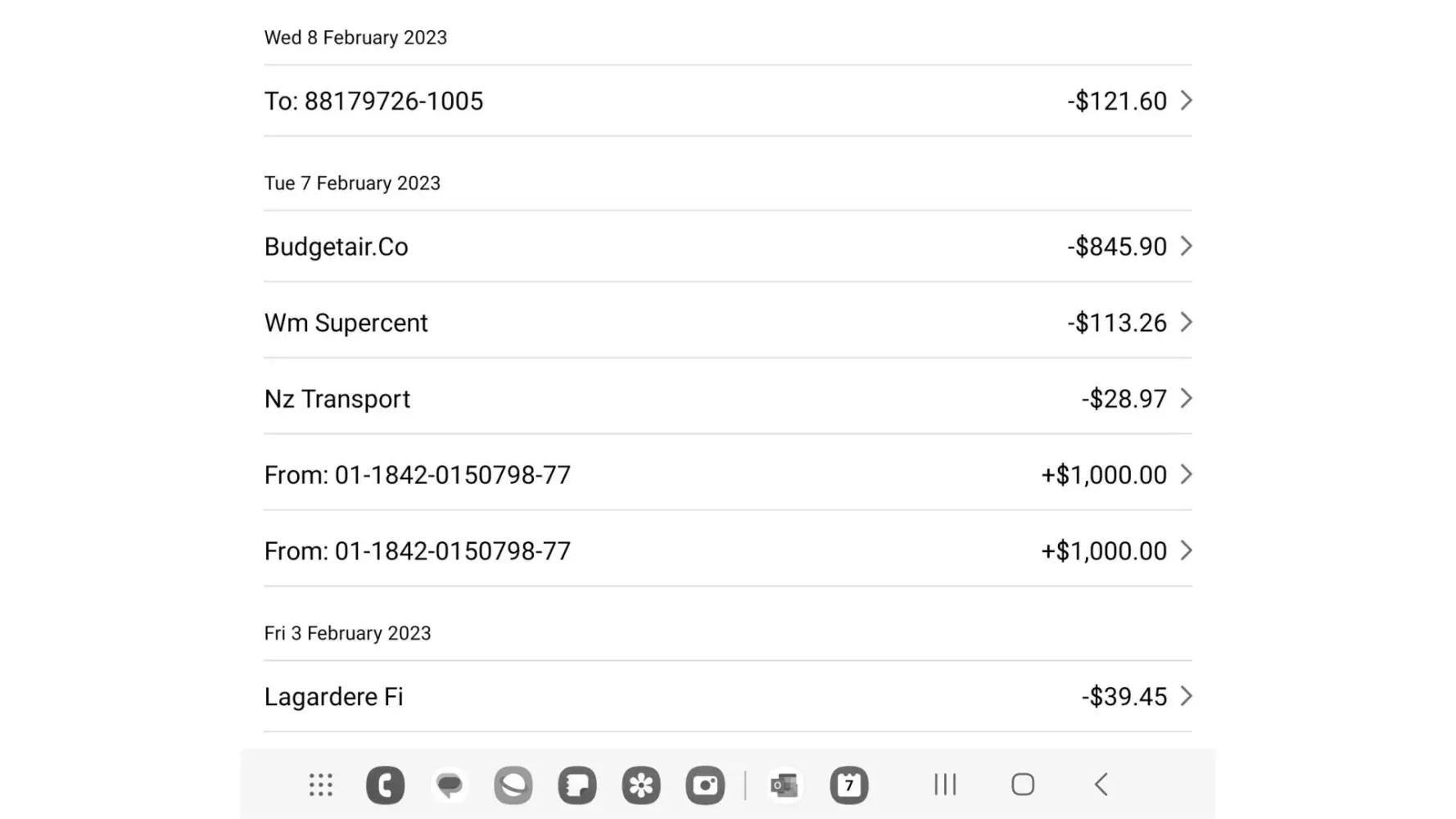Open the Gallery flower icon
Screen dimensions: 1456x819
pyautogui.click(x=641, y=785)
